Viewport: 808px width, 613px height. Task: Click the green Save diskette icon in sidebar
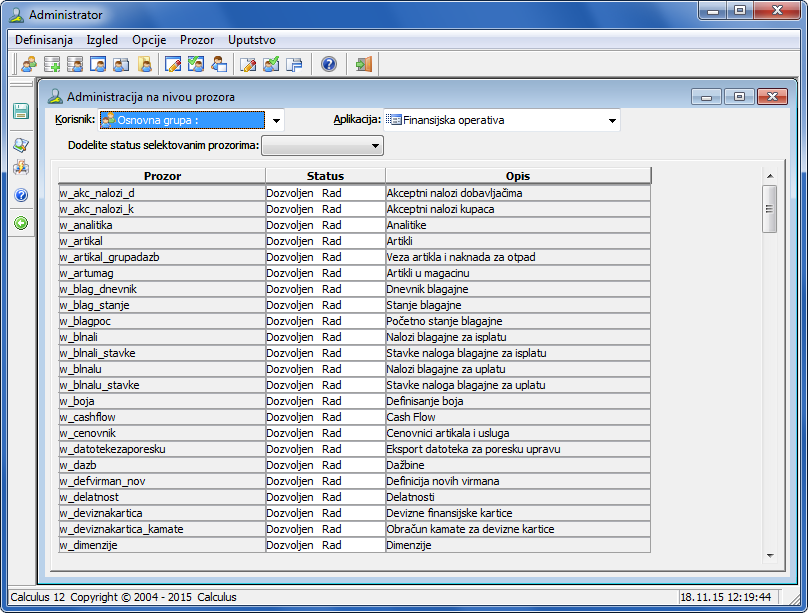tap(21, 112)
